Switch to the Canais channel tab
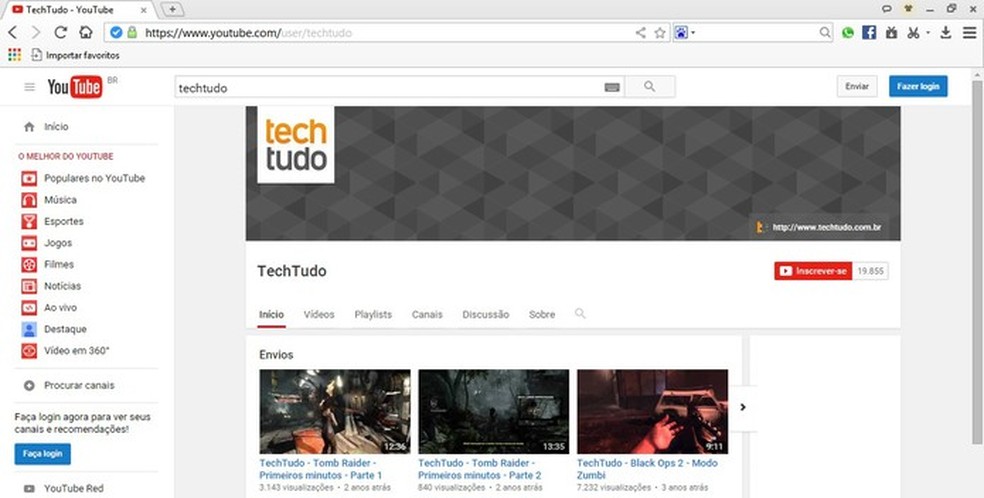 pyautogui.click(x=427, y=314)
